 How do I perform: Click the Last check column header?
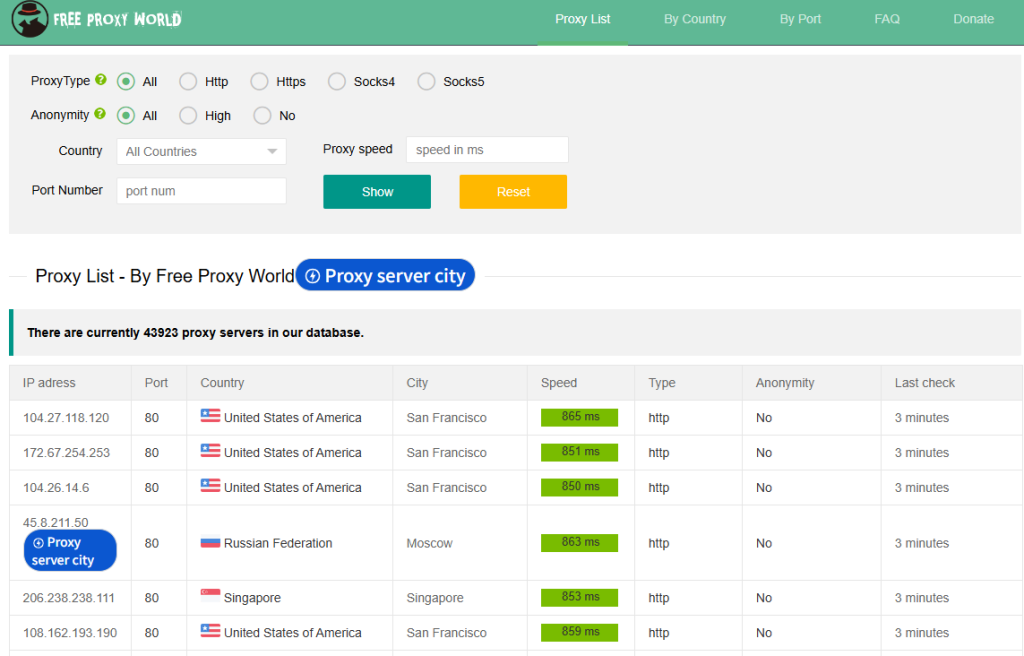tap(925, 383)
